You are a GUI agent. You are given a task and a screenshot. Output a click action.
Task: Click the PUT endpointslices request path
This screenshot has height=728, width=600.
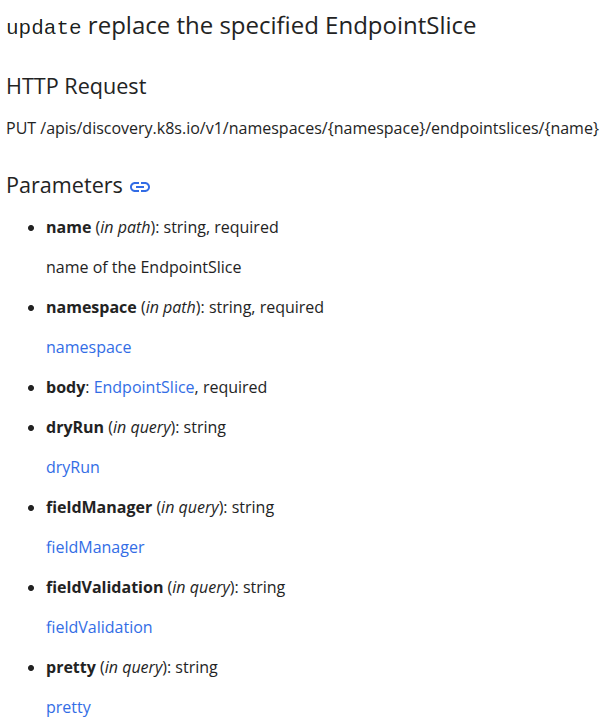(x=302, y=129)
